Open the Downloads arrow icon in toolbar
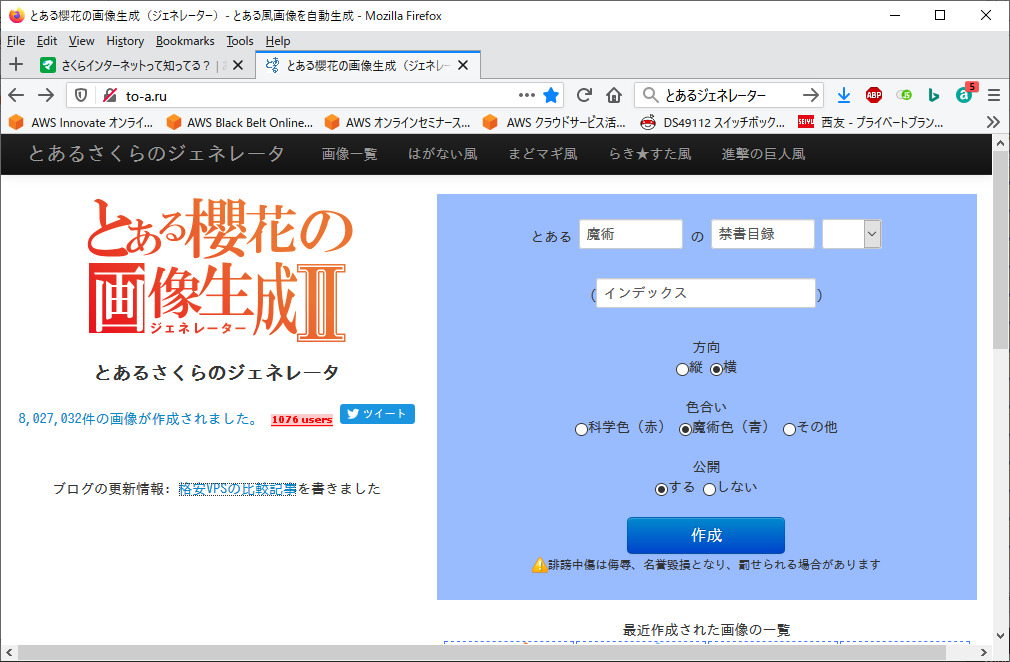 [x=843, y=95]
